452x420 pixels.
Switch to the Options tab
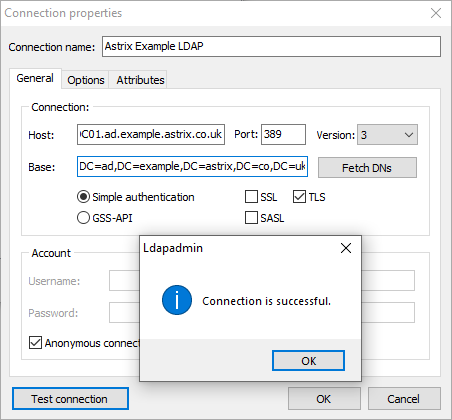(x=86, y=80)
